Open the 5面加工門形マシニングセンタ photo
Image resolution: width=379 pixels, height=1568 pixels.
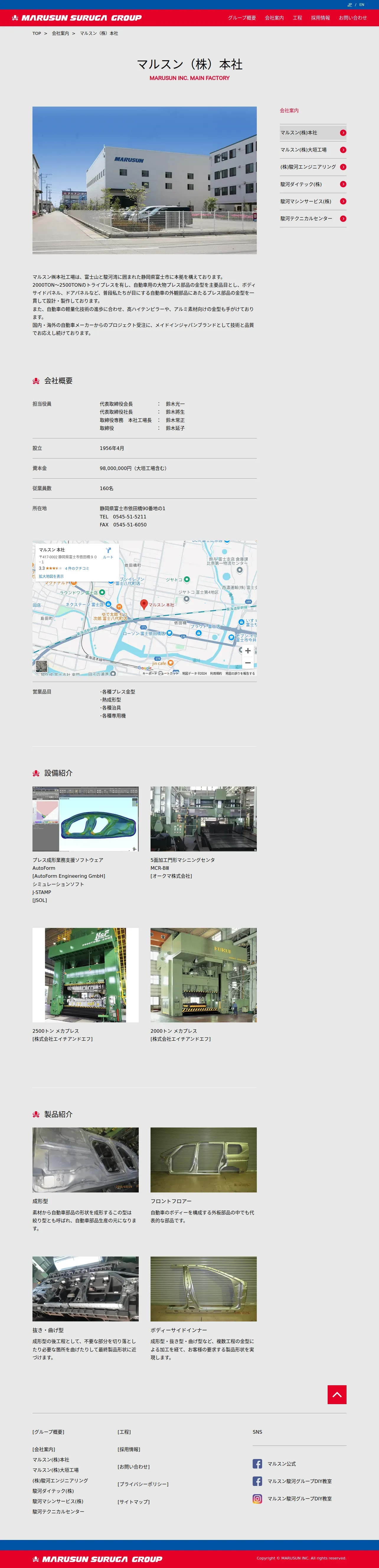(x=203, y=819)
